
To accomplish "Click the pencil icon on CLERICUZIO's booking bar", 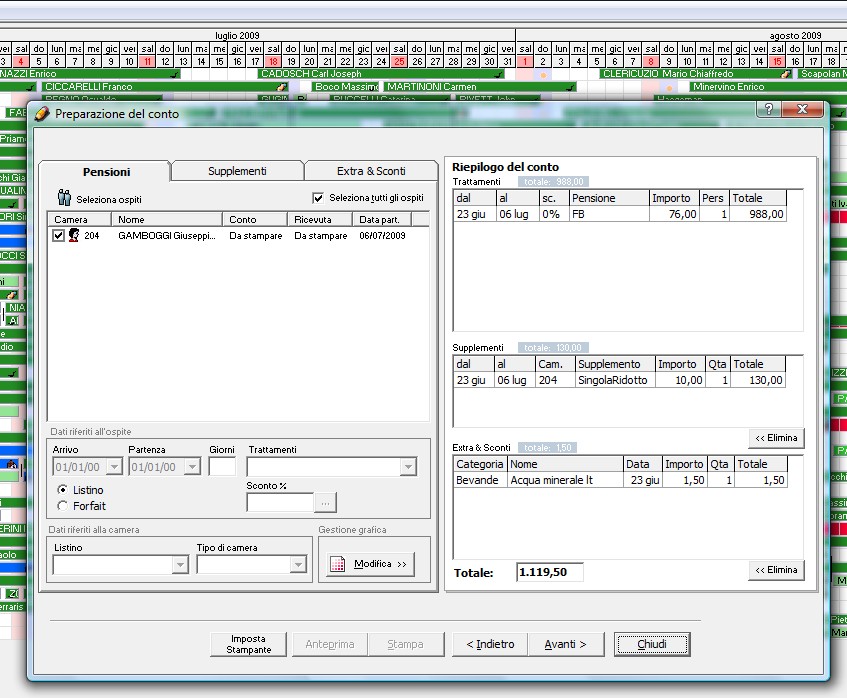I will [786, 74].
